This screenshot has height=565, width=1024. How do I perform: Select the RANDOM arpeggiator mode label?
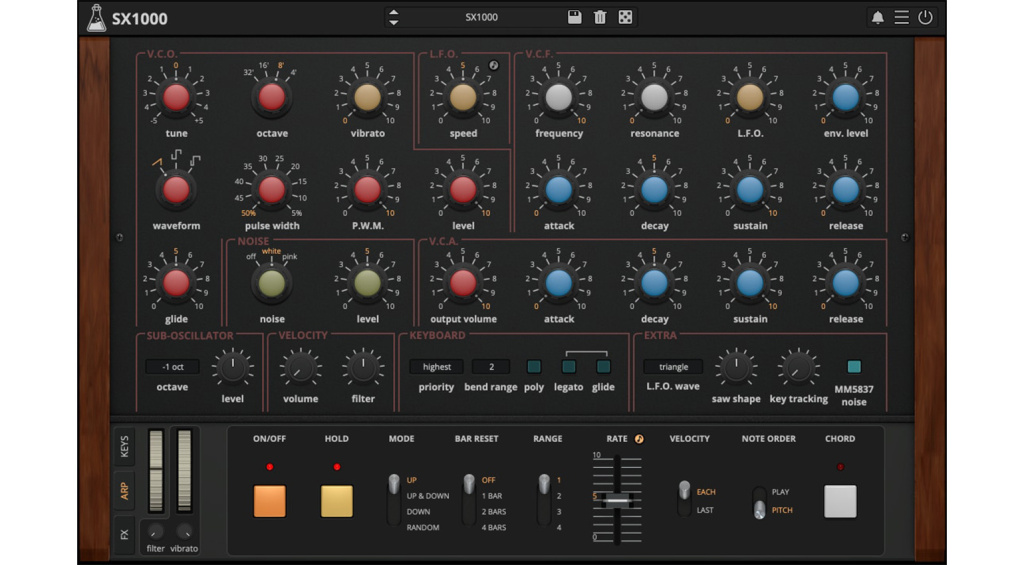coord(423,527)
